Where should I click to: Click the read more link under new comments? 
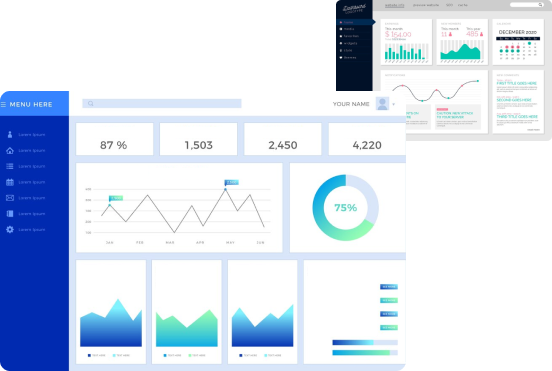pyautogui.click(x=533, y=130)
